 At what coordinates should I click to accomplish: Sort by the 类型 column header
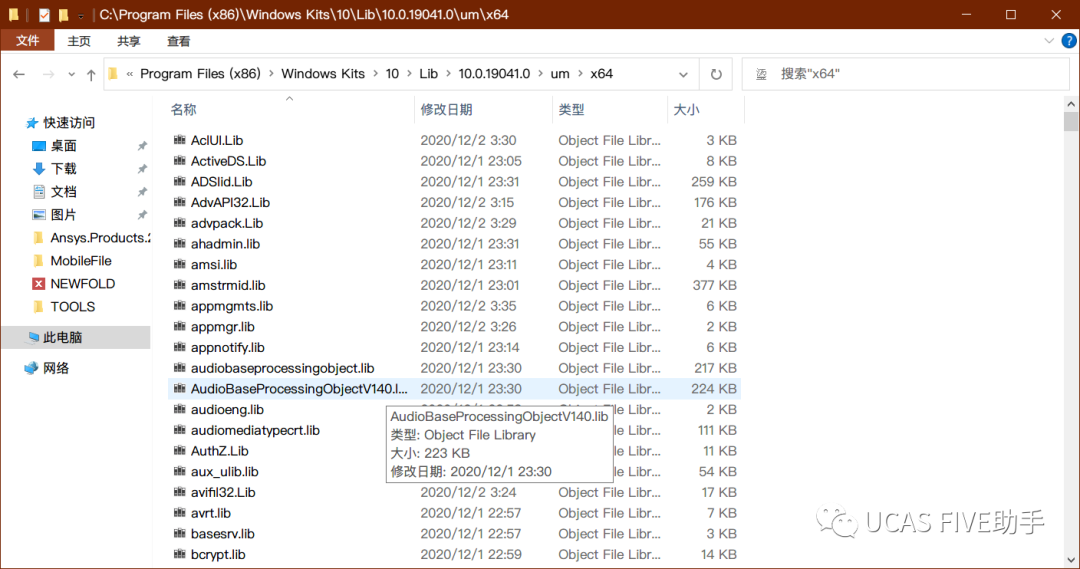click(x=571, y=110)
